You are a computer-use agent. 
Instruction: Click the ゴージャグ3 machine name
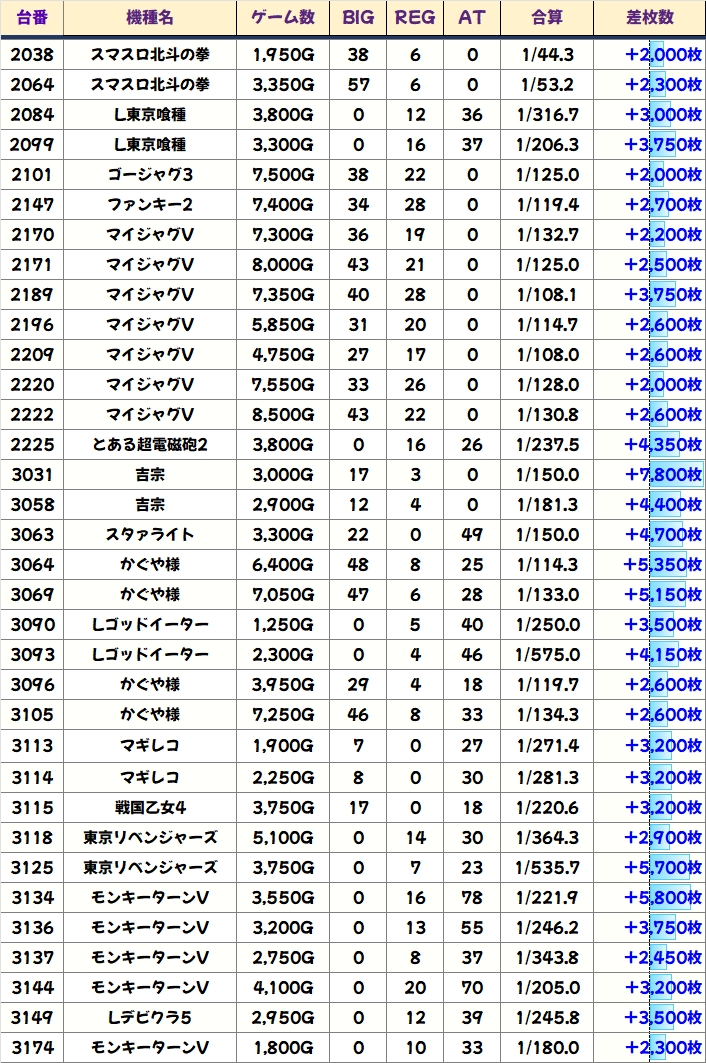150,174
